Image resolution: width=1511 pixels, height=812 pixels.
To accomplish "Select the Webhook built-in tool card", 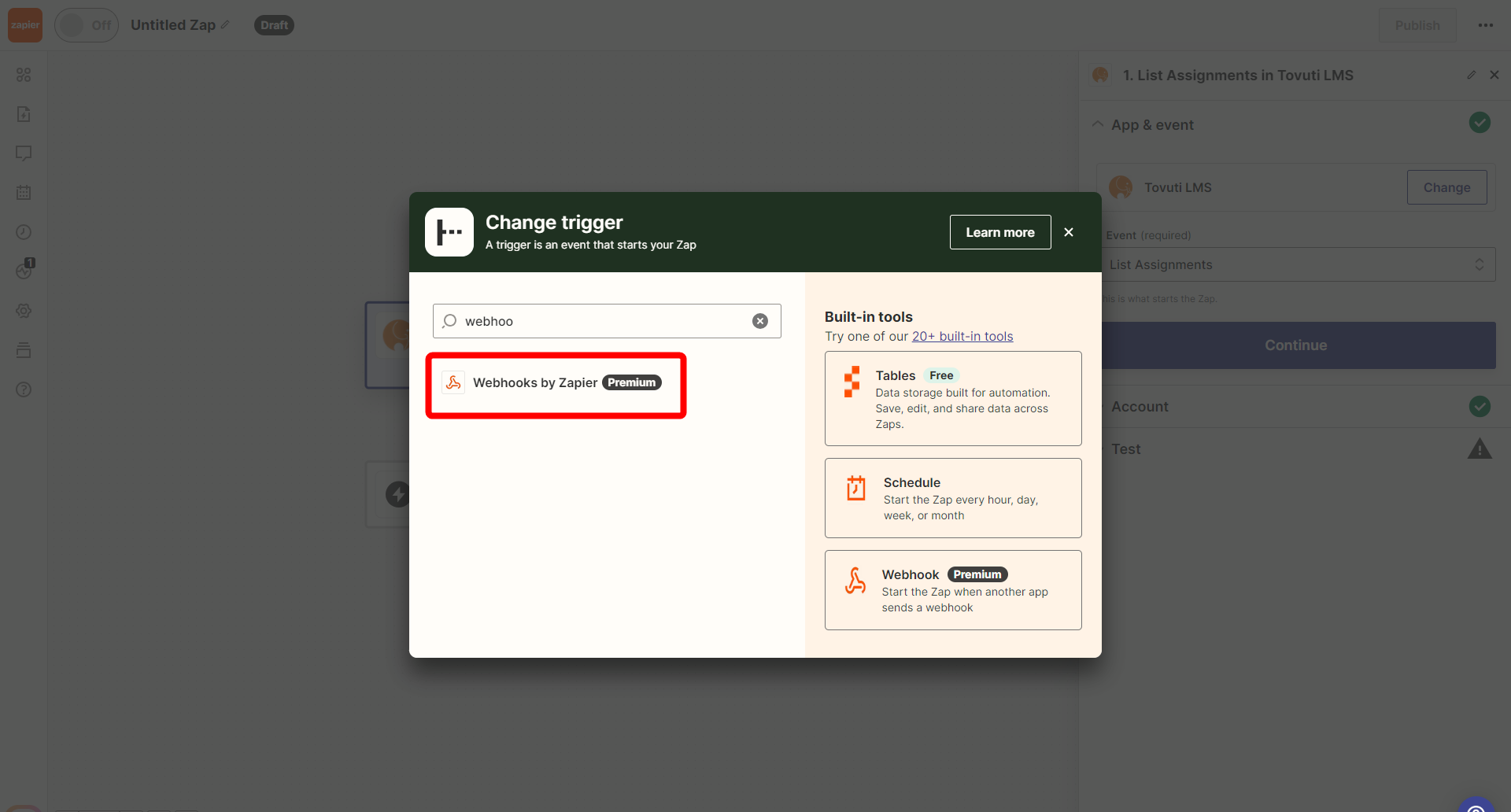I will (x=953, y=590).
